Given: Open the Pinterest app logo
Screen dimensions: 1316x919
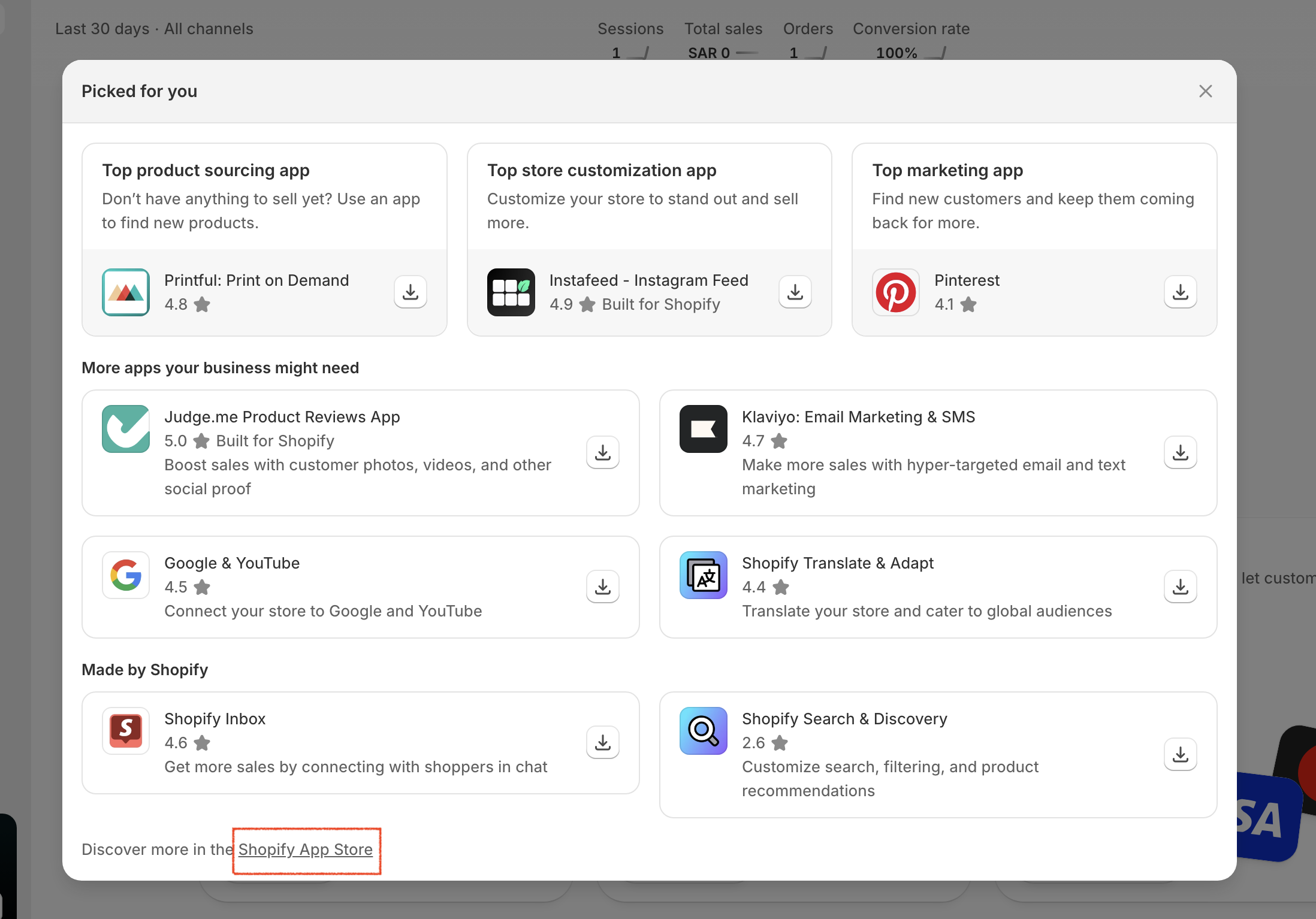Looking at the screenshot, I should point(896,292).
